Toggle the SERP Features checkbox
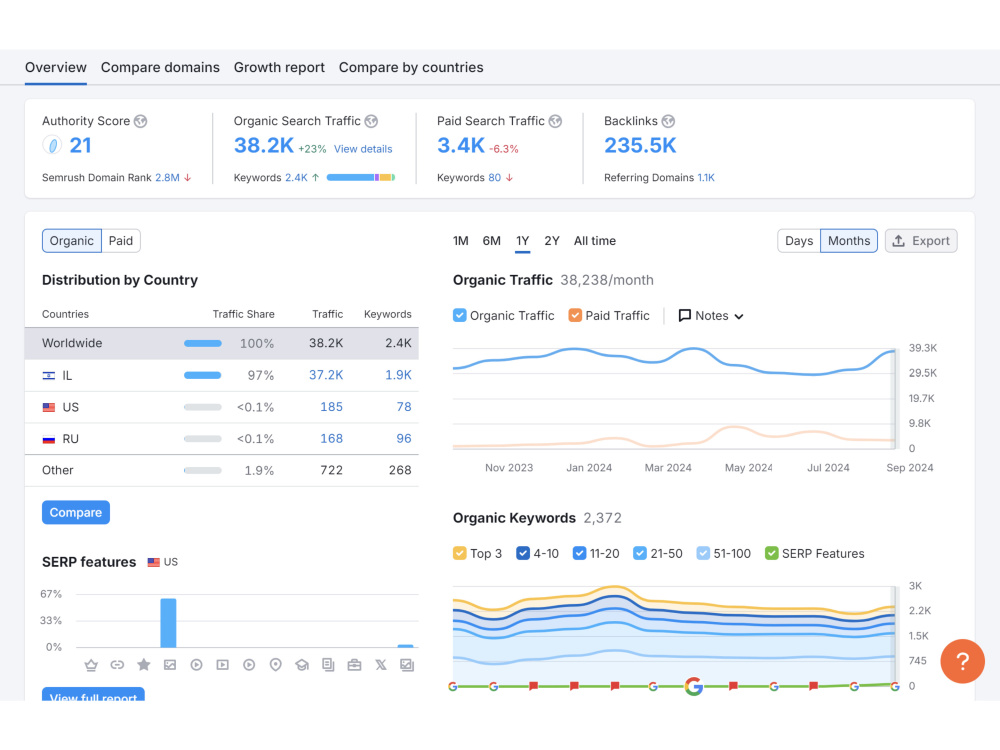 (x=772, y=554)
